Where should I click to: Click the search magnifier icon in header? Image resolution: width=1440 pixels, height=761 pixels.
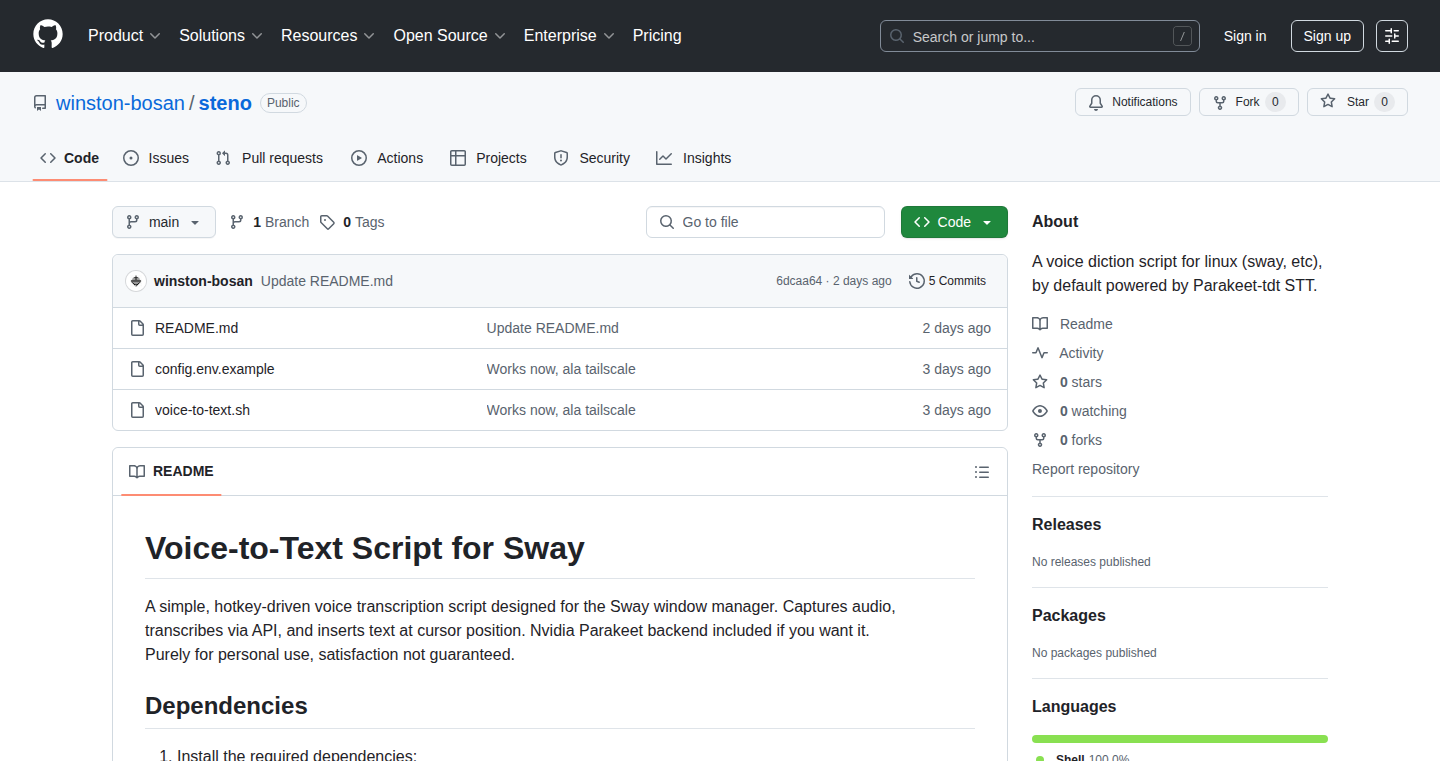click(897, 36)
